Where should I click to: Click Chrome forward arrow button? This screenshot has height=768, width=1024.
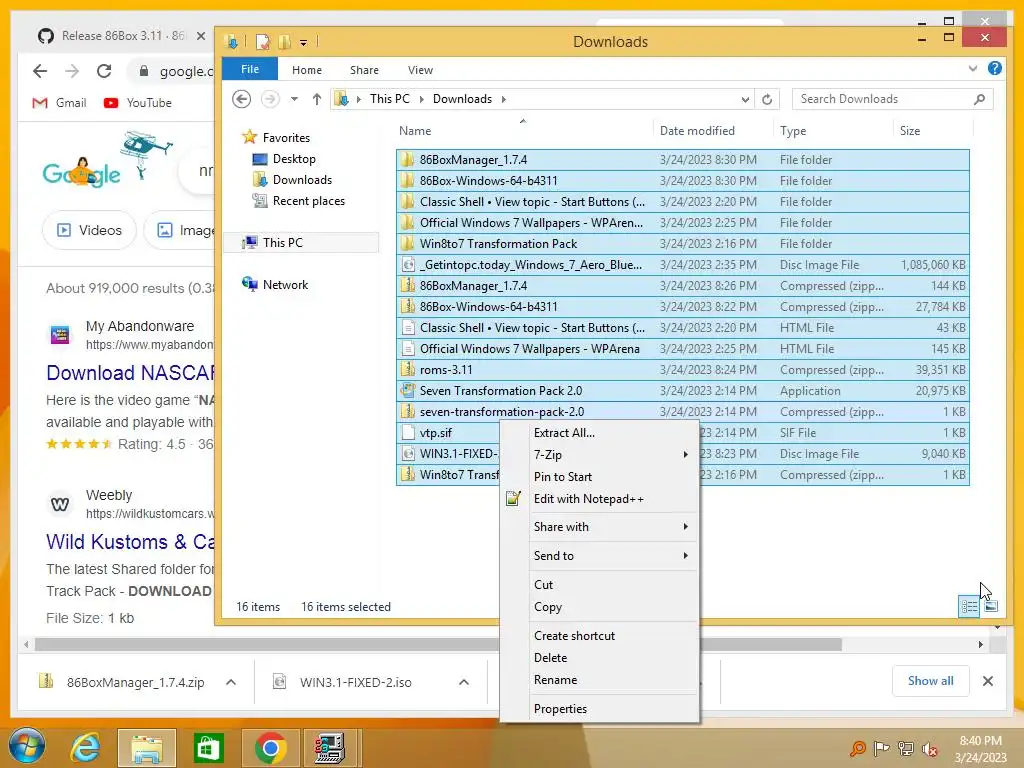pos(72,71)
